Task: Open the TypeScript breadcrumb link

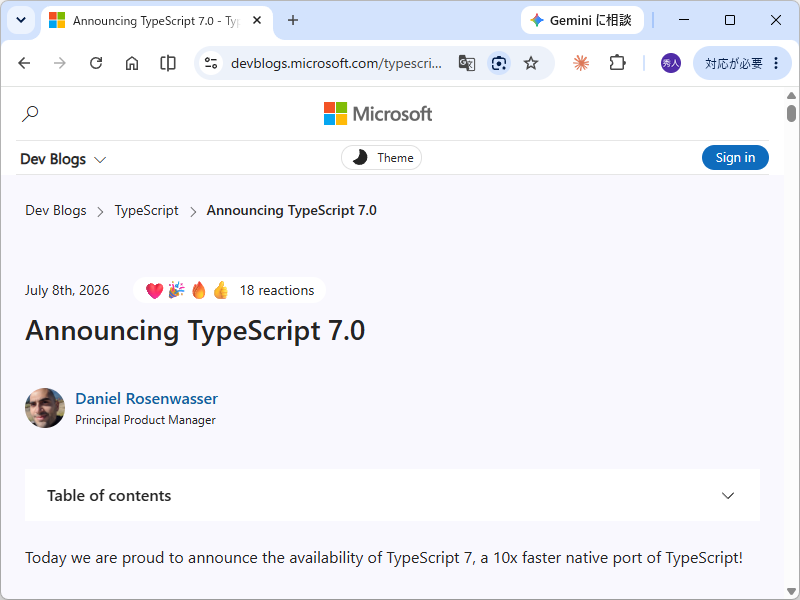Action: pos(146,210)
